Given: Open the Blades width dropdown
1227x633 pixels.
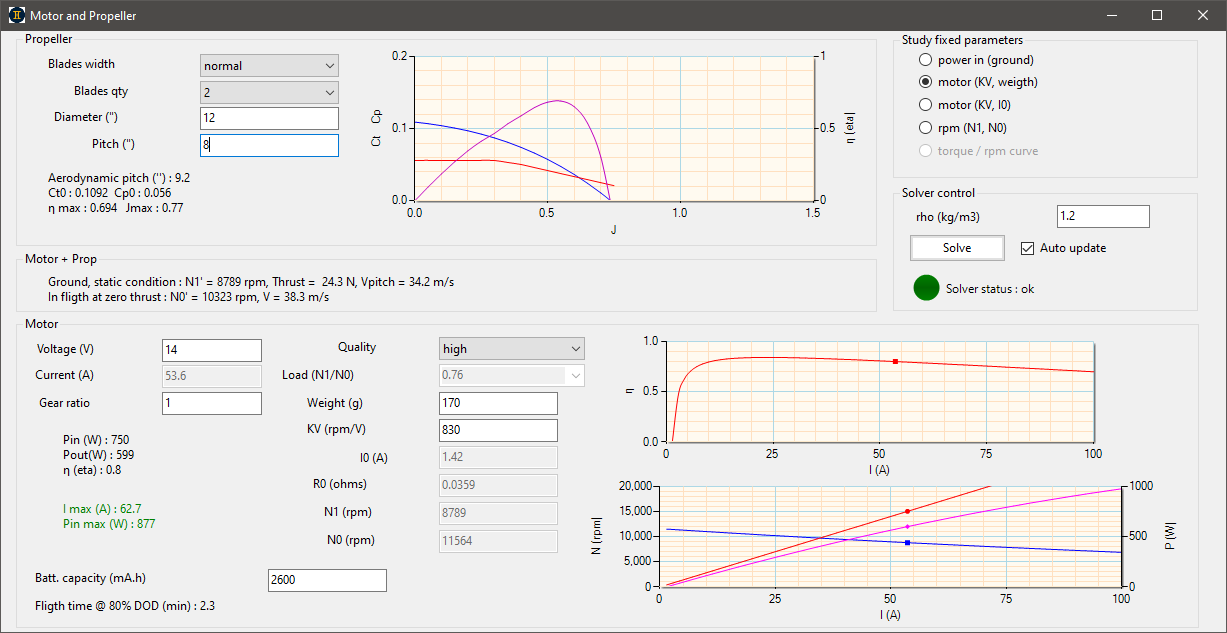Looking at the screenshot, I should click(x=269, y=66).
